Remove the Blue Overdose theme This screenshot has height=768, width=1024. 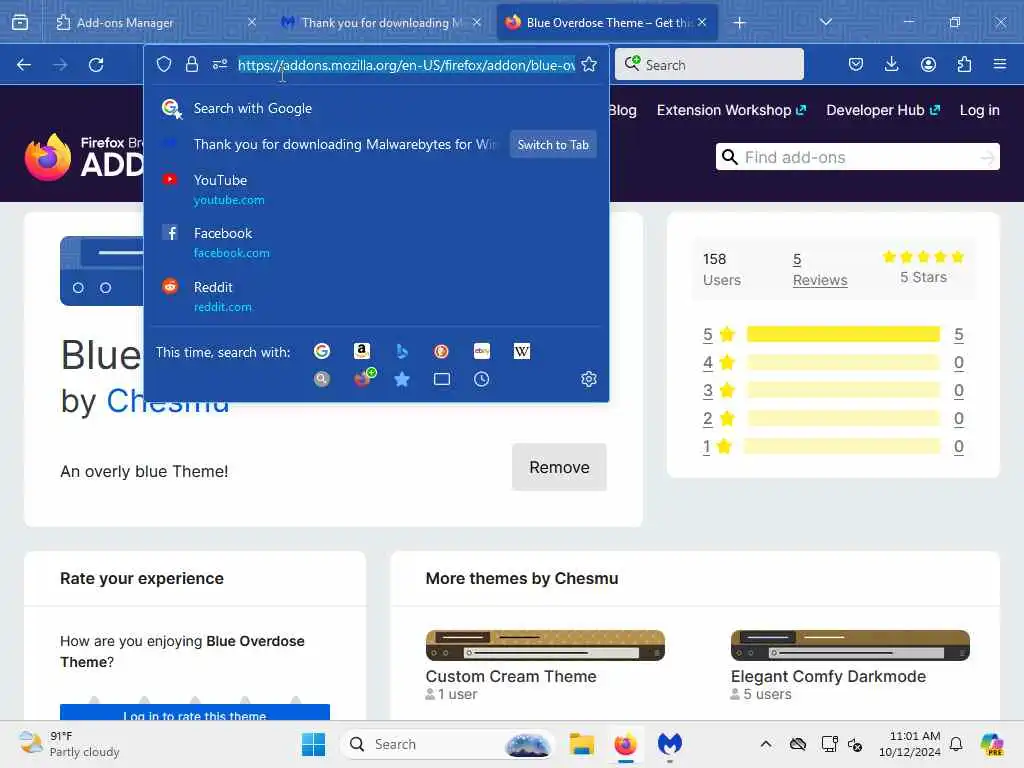(559, 467)
